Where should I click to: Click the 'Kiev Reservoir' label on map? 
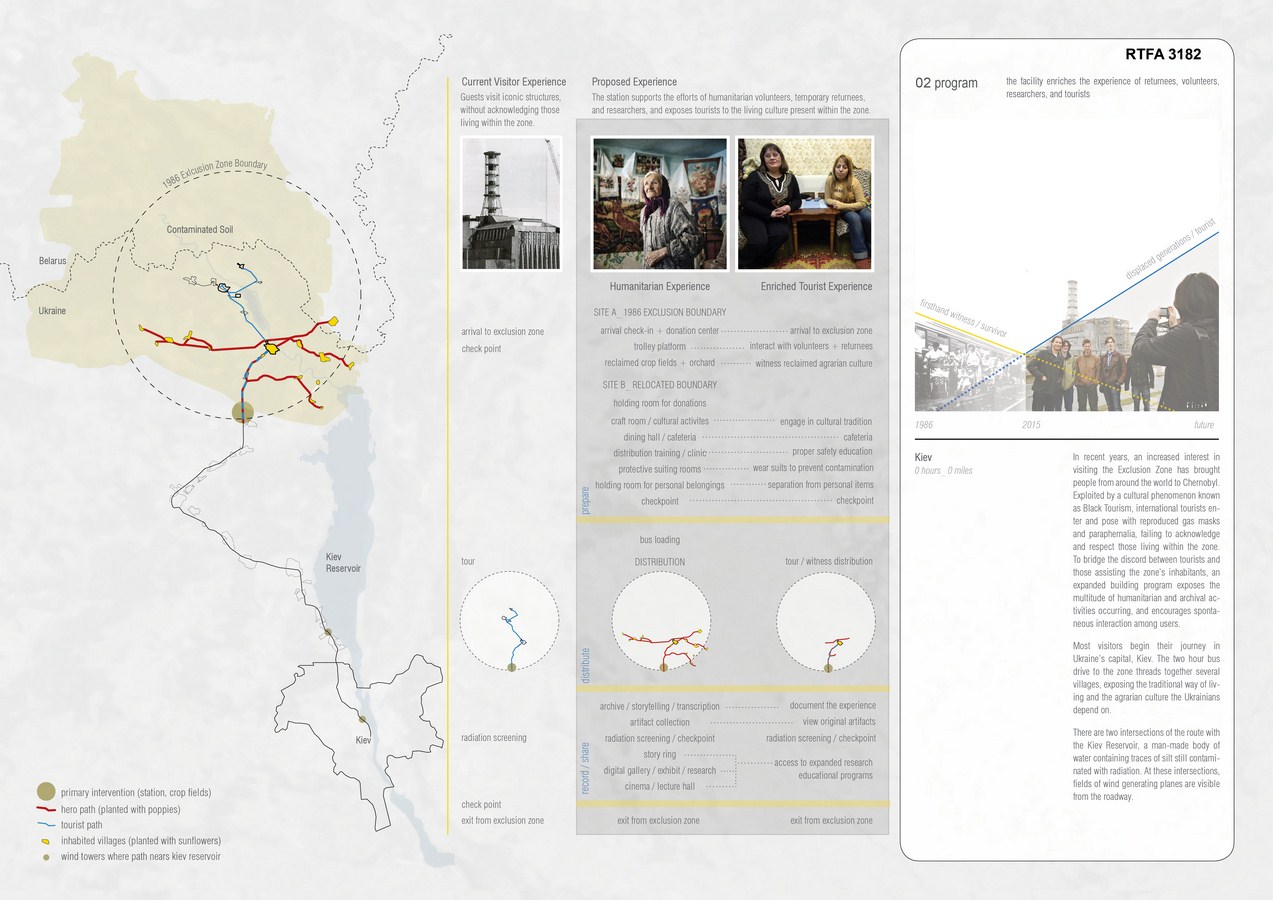(x=343, y=561)
